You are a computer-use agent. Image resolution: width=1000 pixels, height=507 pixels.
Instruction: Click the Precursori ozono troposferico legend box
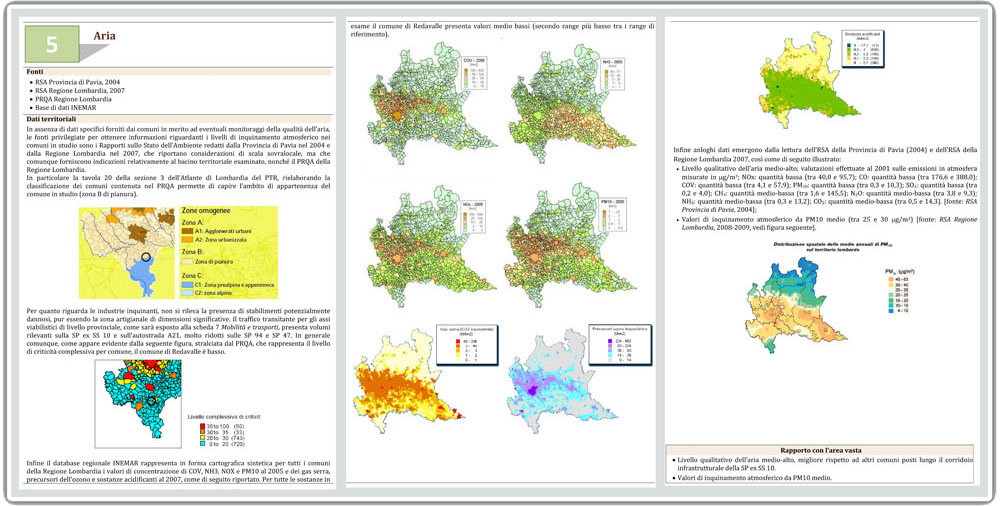point(620,347)
